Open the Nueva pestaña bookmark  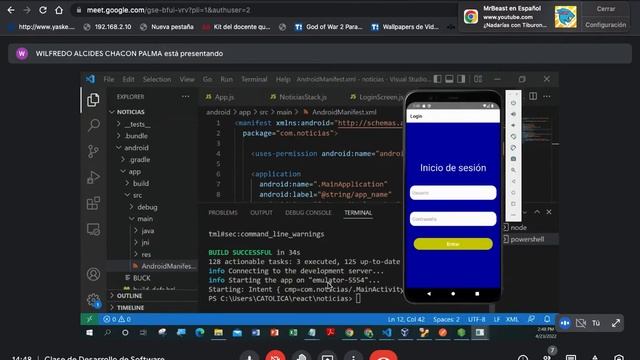[167, 27]
